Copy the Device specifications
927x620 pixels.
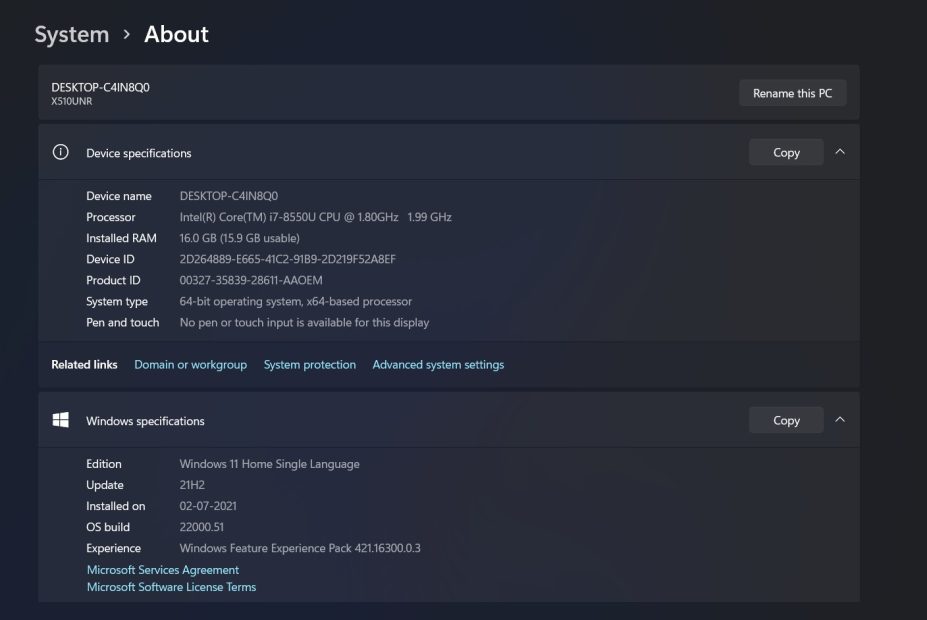tap(786, 152)
